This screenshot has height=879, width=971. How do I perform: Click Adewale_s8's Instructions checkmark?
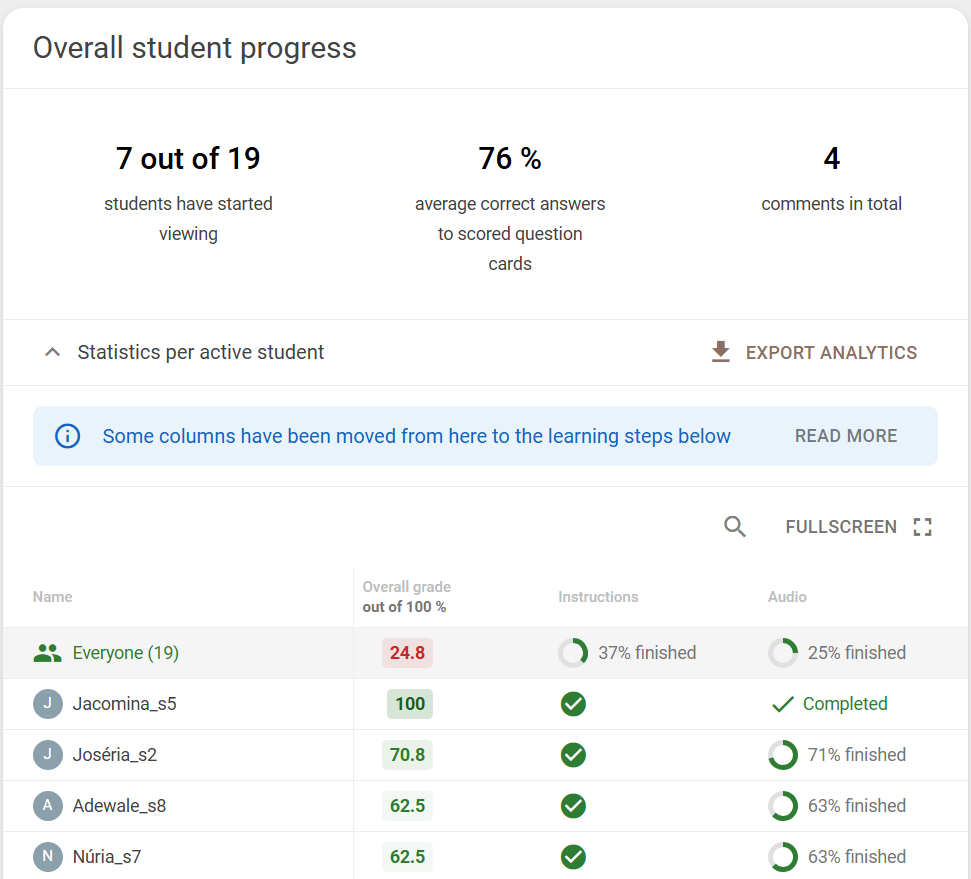pos(573,806)
